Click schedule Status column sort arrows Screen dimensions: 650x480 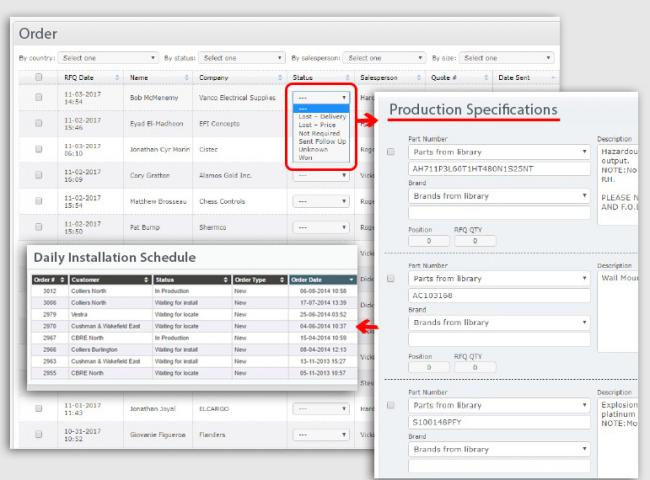[226, 280]
